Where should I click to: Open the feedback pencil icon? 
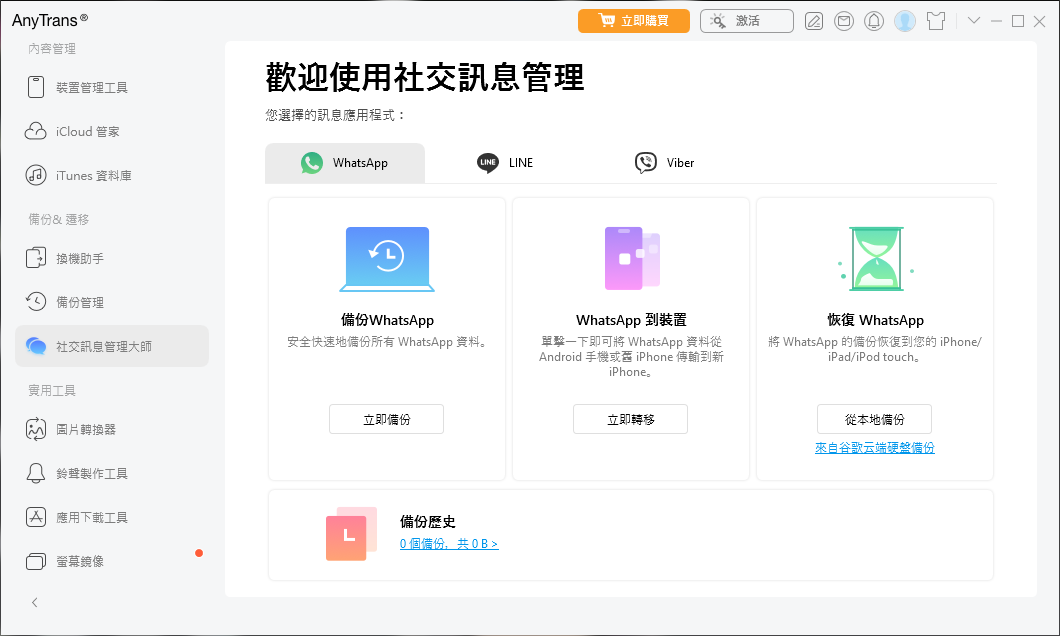point(814,20)
